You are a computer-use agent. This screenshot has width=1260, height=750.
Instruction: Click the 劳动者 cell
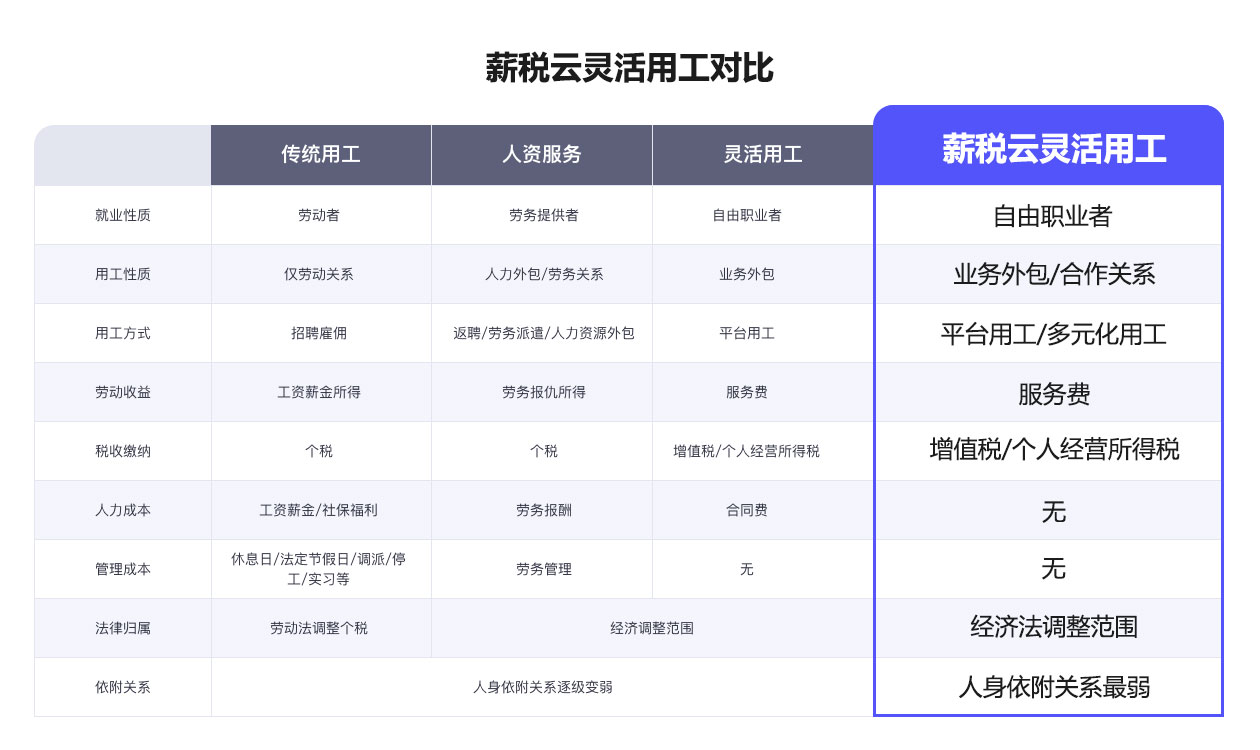(319, 215)
